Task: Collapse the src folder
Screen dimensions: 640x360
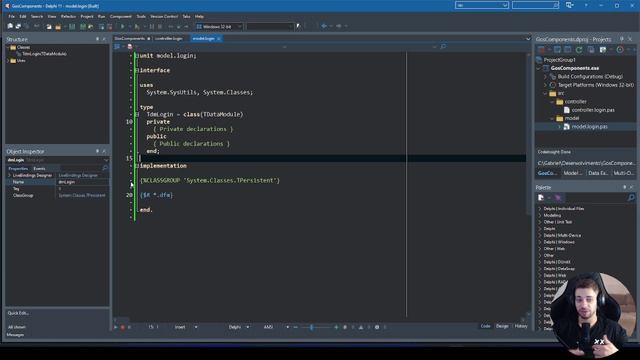Action: click(545, 93)
